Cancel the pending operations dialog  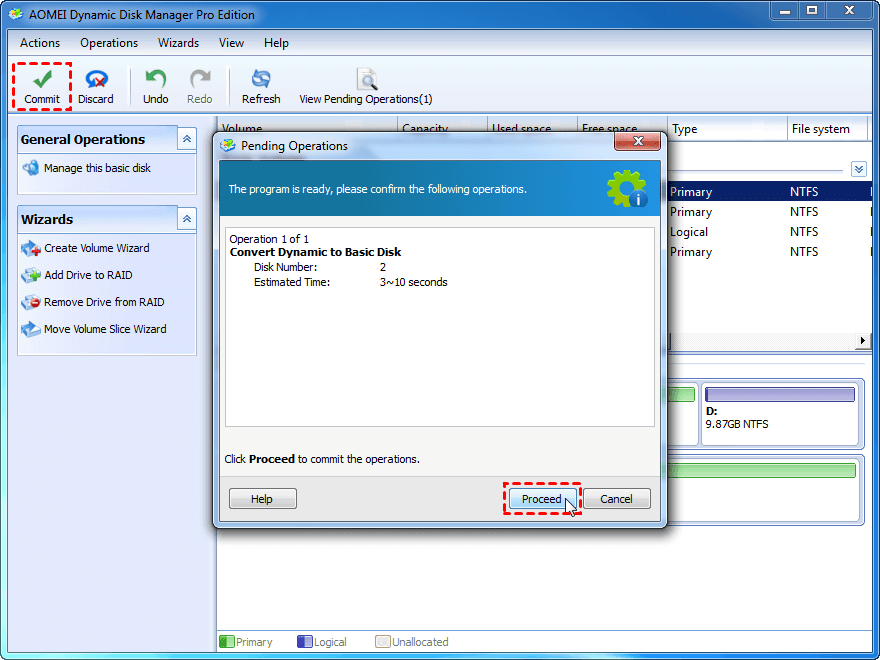click(617, 499)
